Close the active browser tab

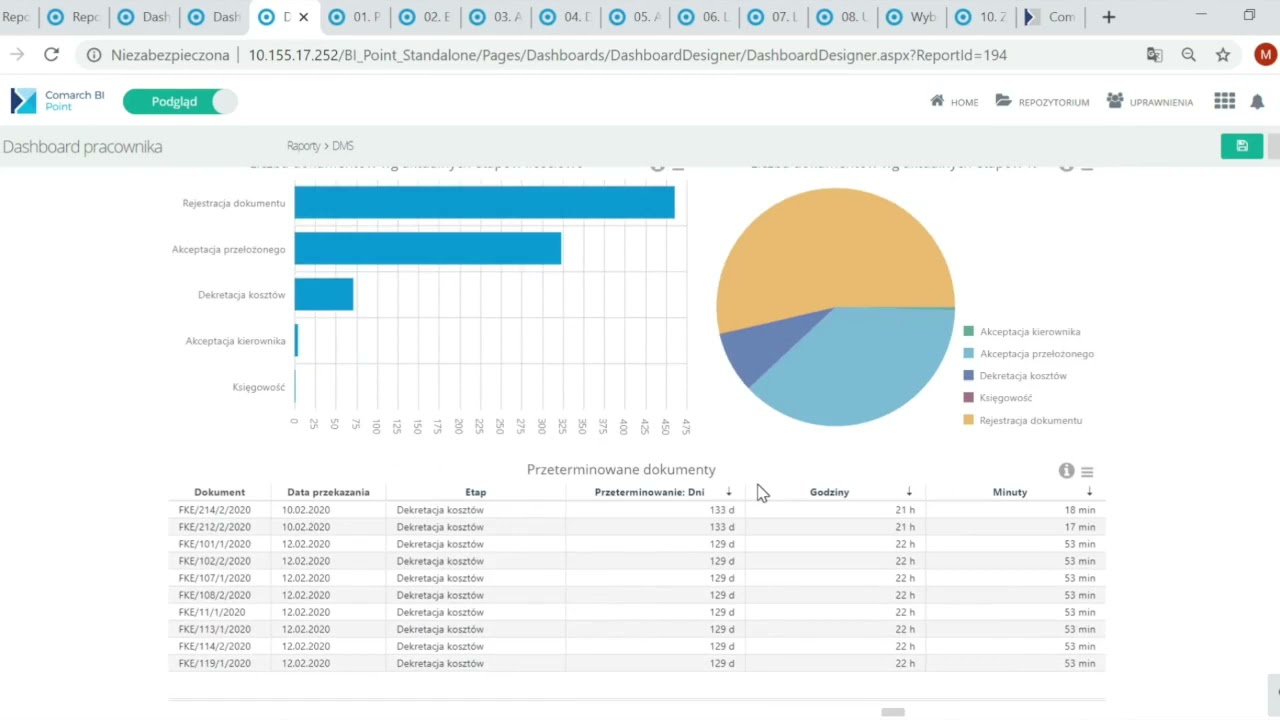coord(303,17)
